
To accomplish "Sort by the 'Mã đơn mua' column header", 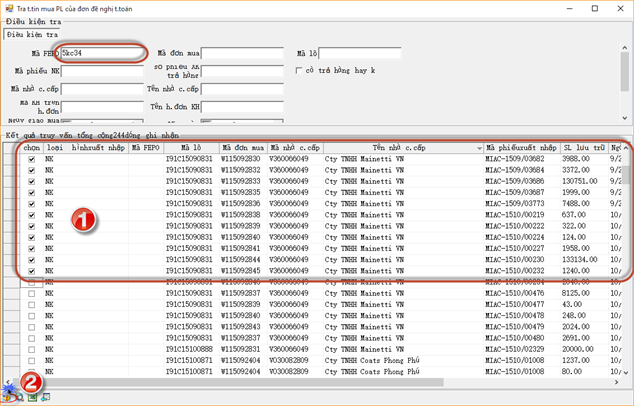I will click(243, 148).
